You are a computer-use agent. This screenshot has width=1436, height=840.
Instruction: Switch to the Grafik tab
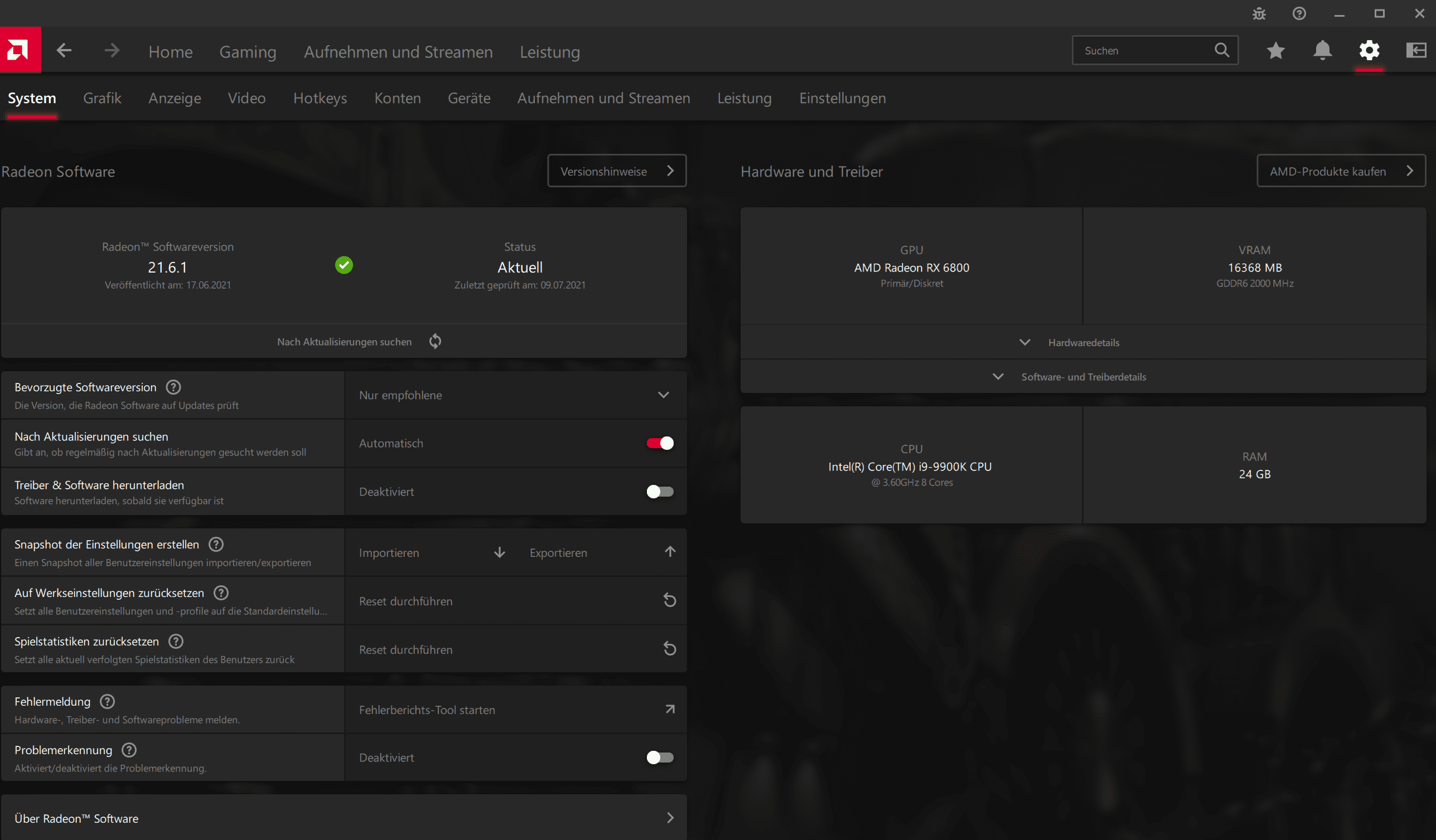[102, 98]
